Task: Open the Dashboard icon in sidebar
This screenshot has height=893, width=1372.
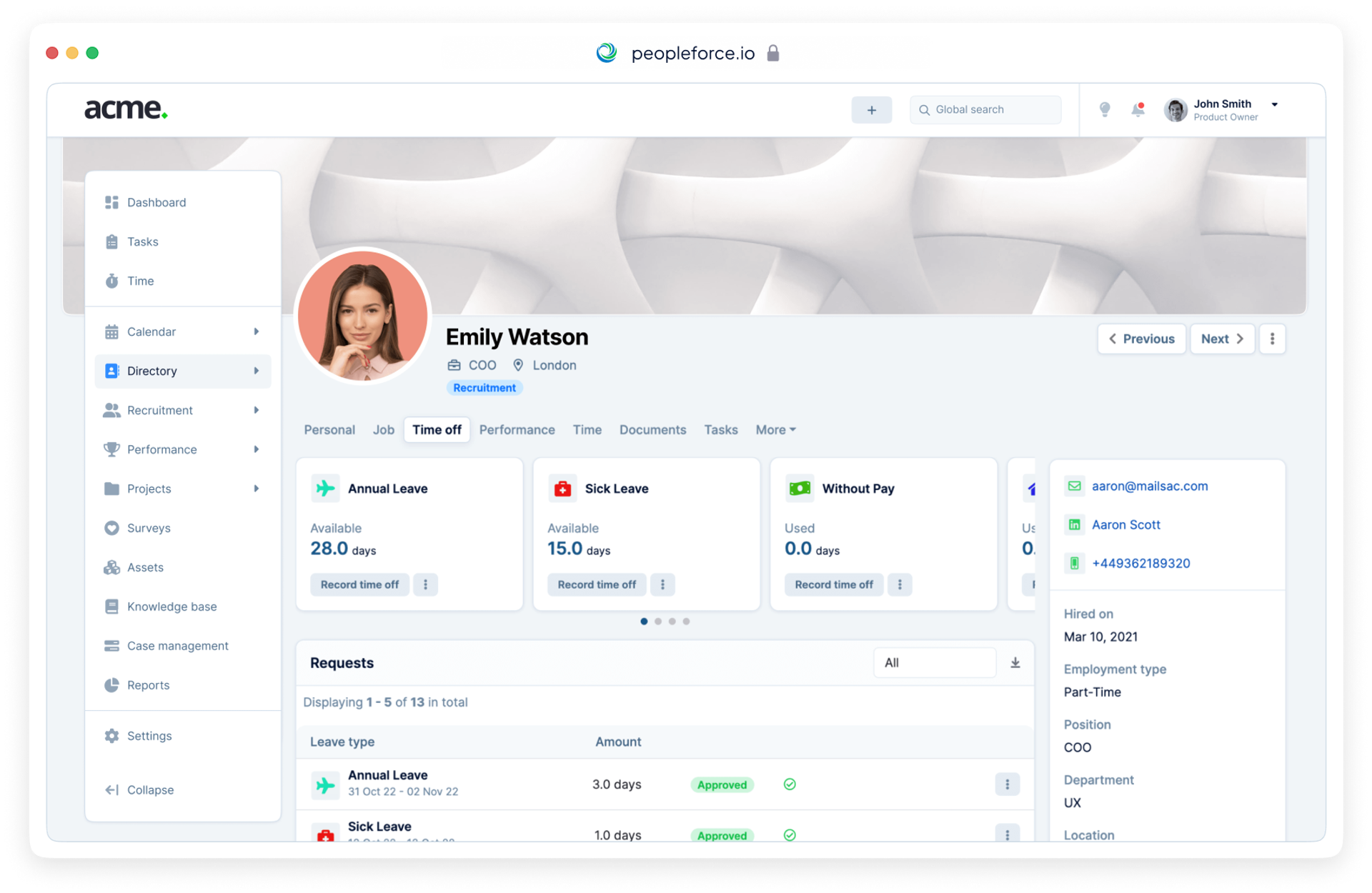Action: click(111, 202)
